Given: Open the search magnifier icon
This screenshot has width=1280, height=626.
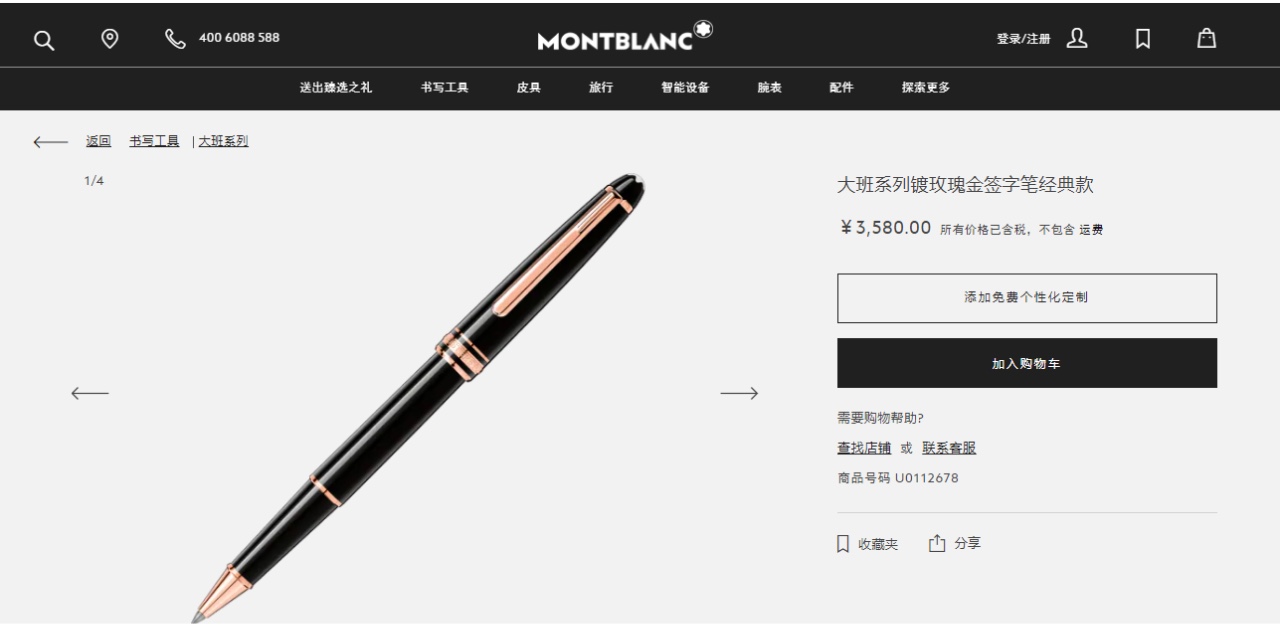Looking at the screenshot, I should point(43,39).
